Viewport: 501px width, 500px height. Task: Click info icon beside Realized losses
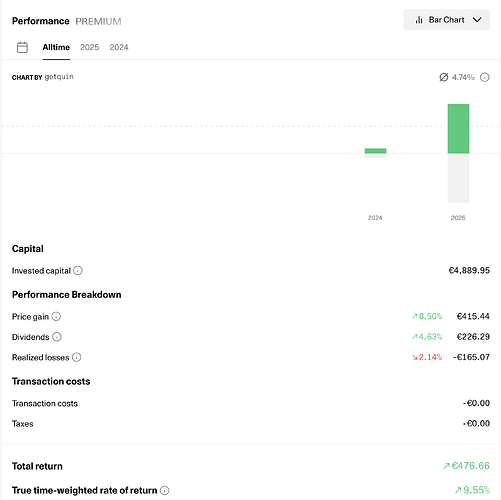point(77,357)
